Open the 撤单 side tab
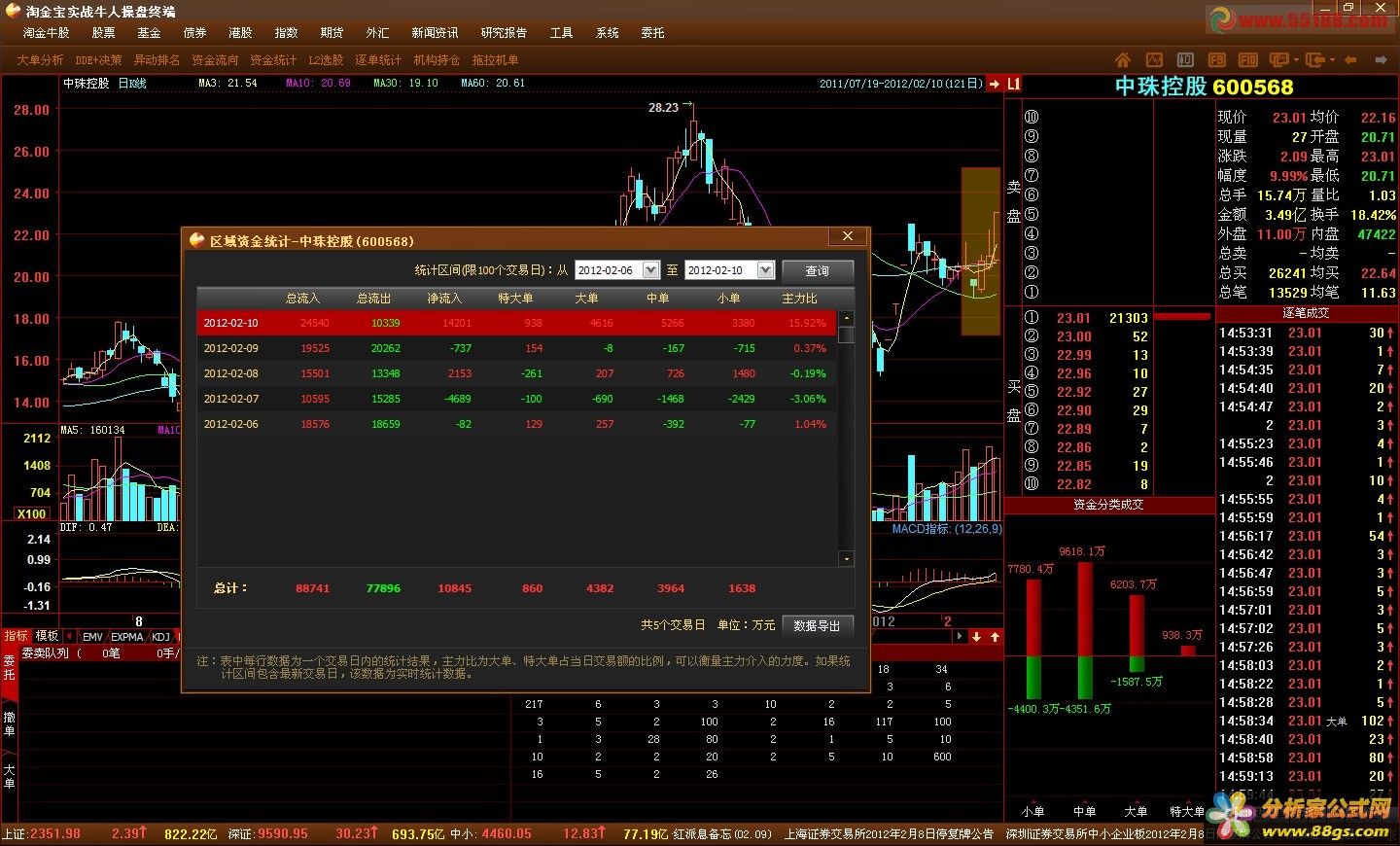The height and width of the screenshot is (846, 1400). [x=9, y=724]
